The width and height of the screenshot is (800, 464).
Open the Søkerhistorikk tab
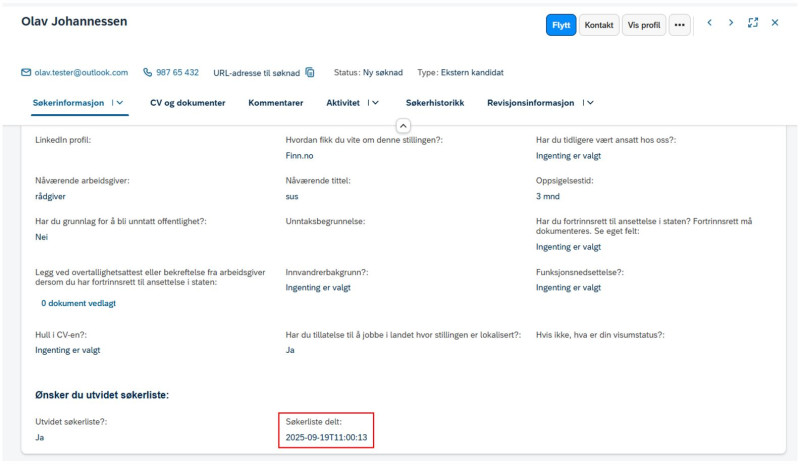click(x=435, y=103)
